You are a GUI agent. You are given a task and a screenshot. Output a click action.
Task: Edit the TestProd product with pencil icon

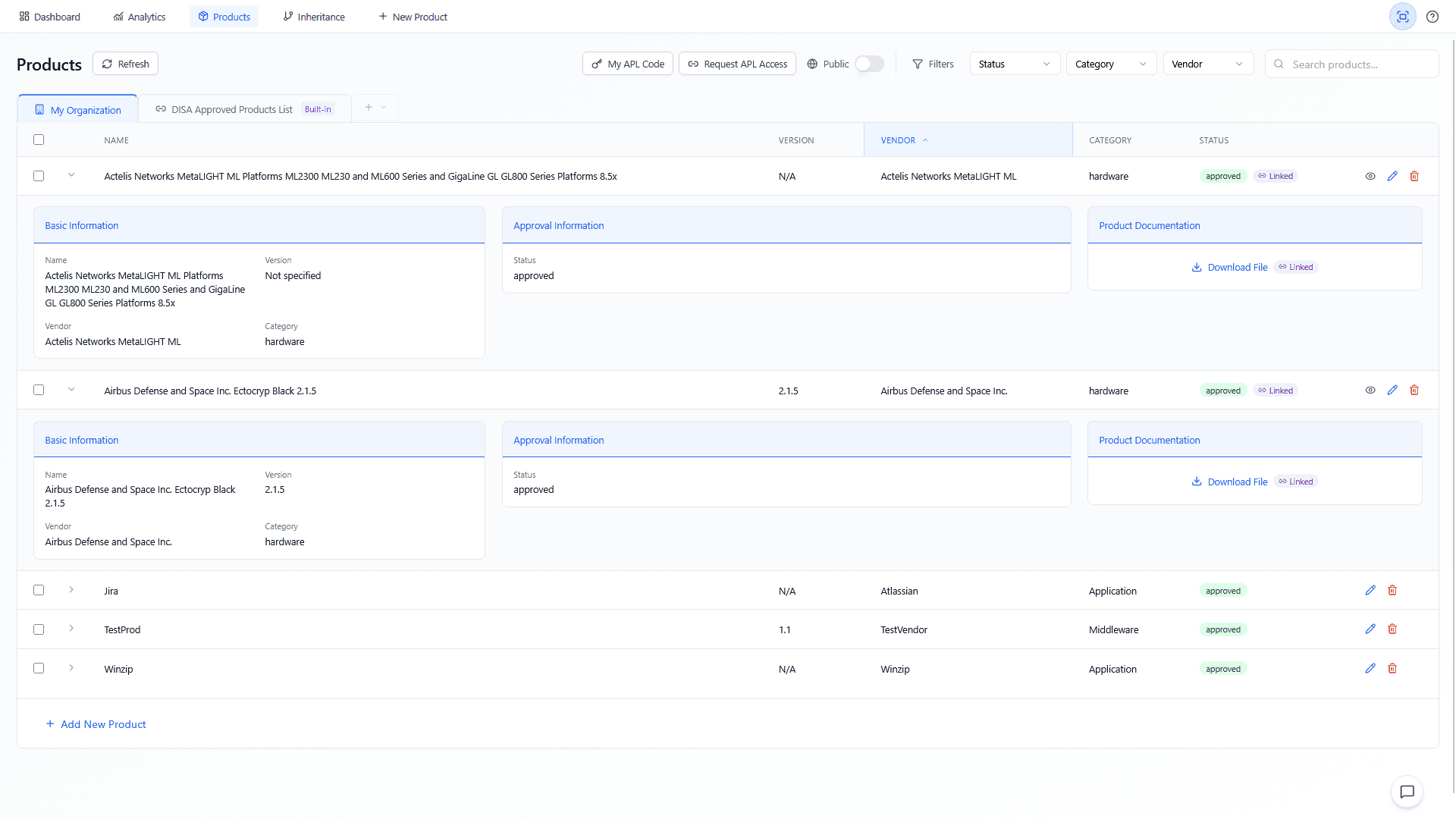click(1370, 629)
